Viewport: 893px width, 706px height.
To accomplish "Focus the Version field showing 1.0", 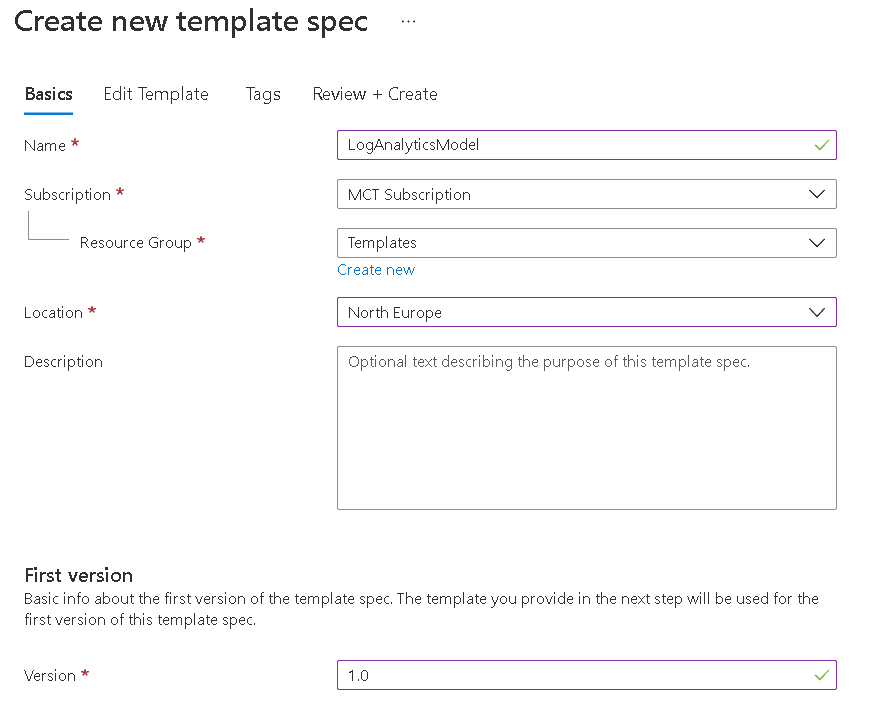I will [587, 675].
